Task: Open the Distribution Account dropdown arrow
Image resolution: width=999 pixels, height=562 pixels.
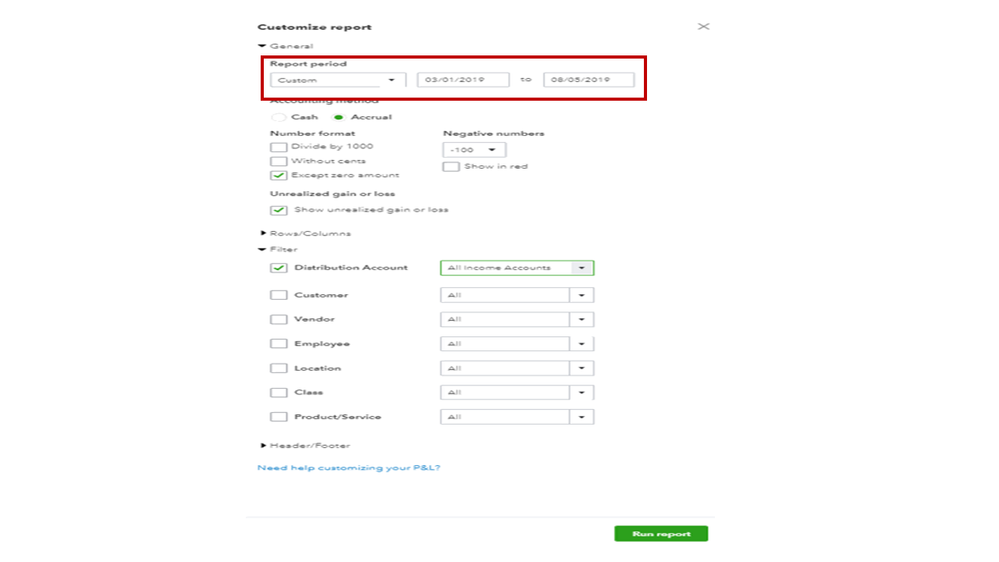Action: pos(581,268)
